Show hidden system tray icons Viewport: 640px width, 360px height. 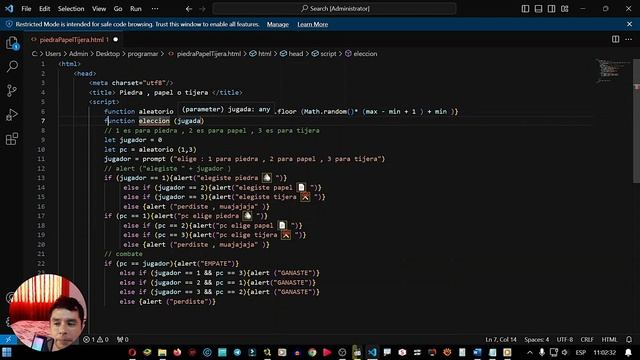pos(529,352)
